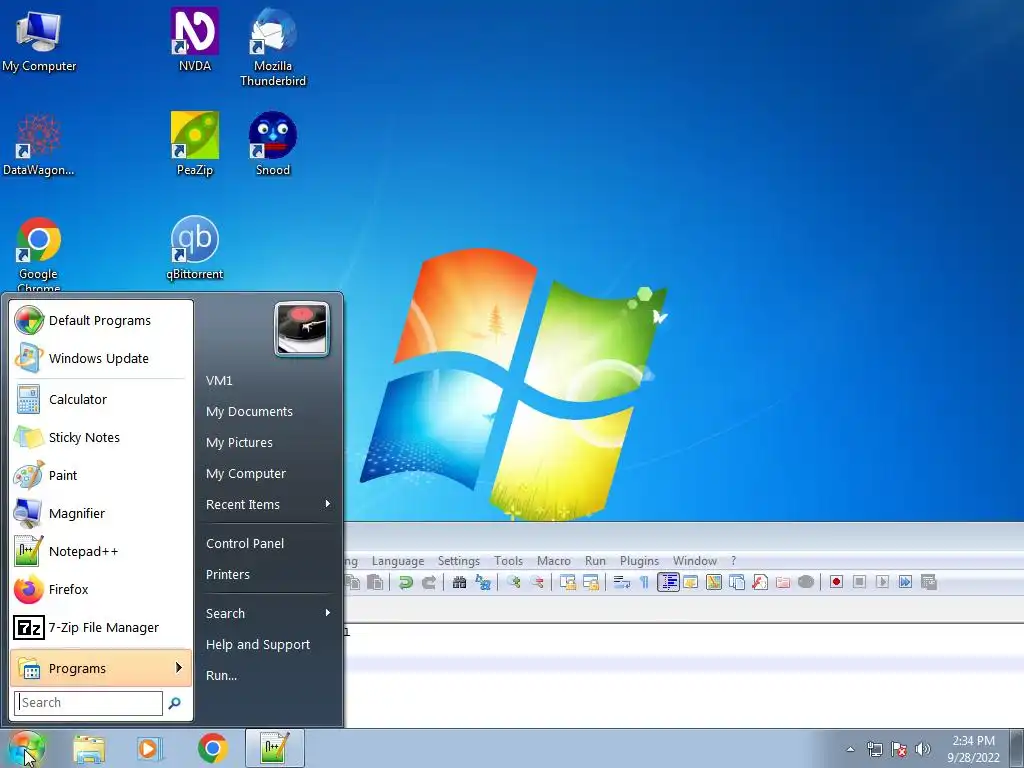The width and height of the screenshot is (1024, 768).
Task: Open Sticky Notes from Start menu
Action: click(x=101, y=438)
